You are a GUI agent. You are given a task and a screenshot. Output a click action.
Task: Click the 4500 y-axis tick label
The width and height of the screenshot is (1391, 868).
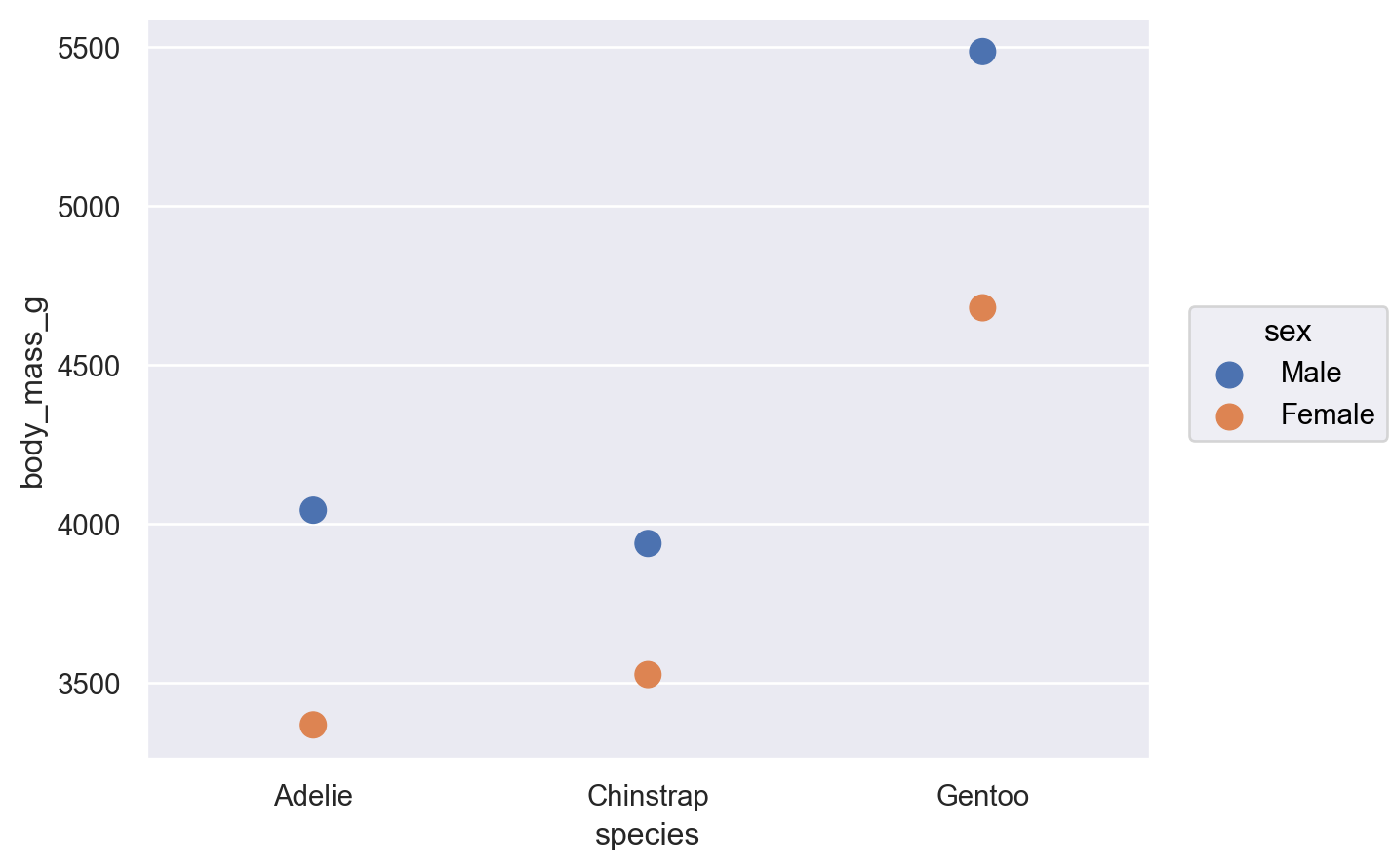89,367
